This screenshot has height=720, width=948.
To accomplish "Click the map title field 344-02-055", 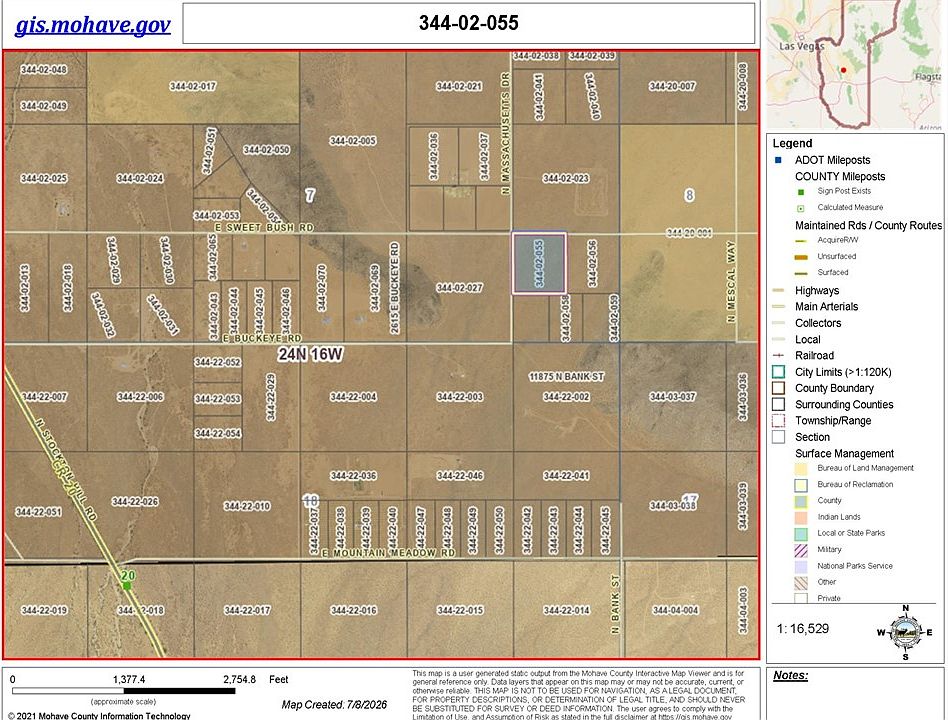I will pyautogui.click(x=469, y=23).
